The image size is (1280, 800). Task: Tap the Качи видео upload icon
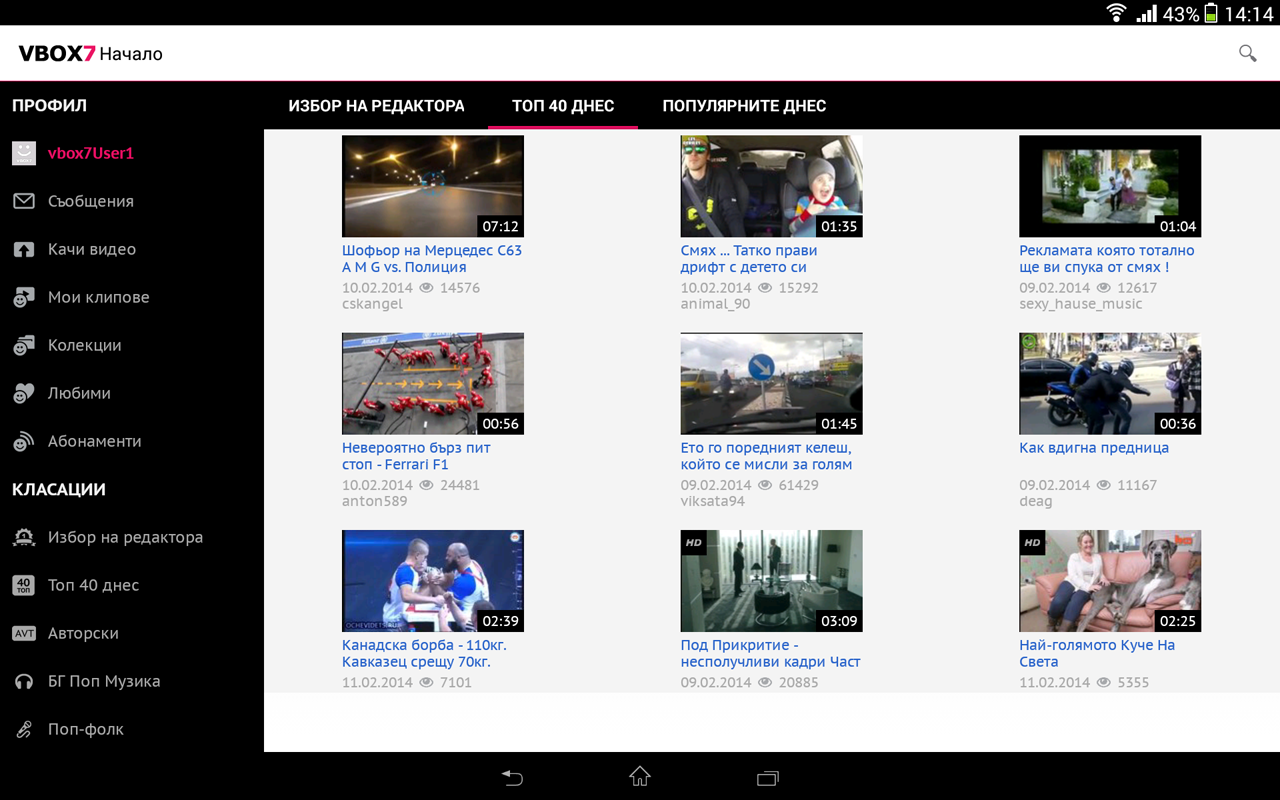pos(24,249)
